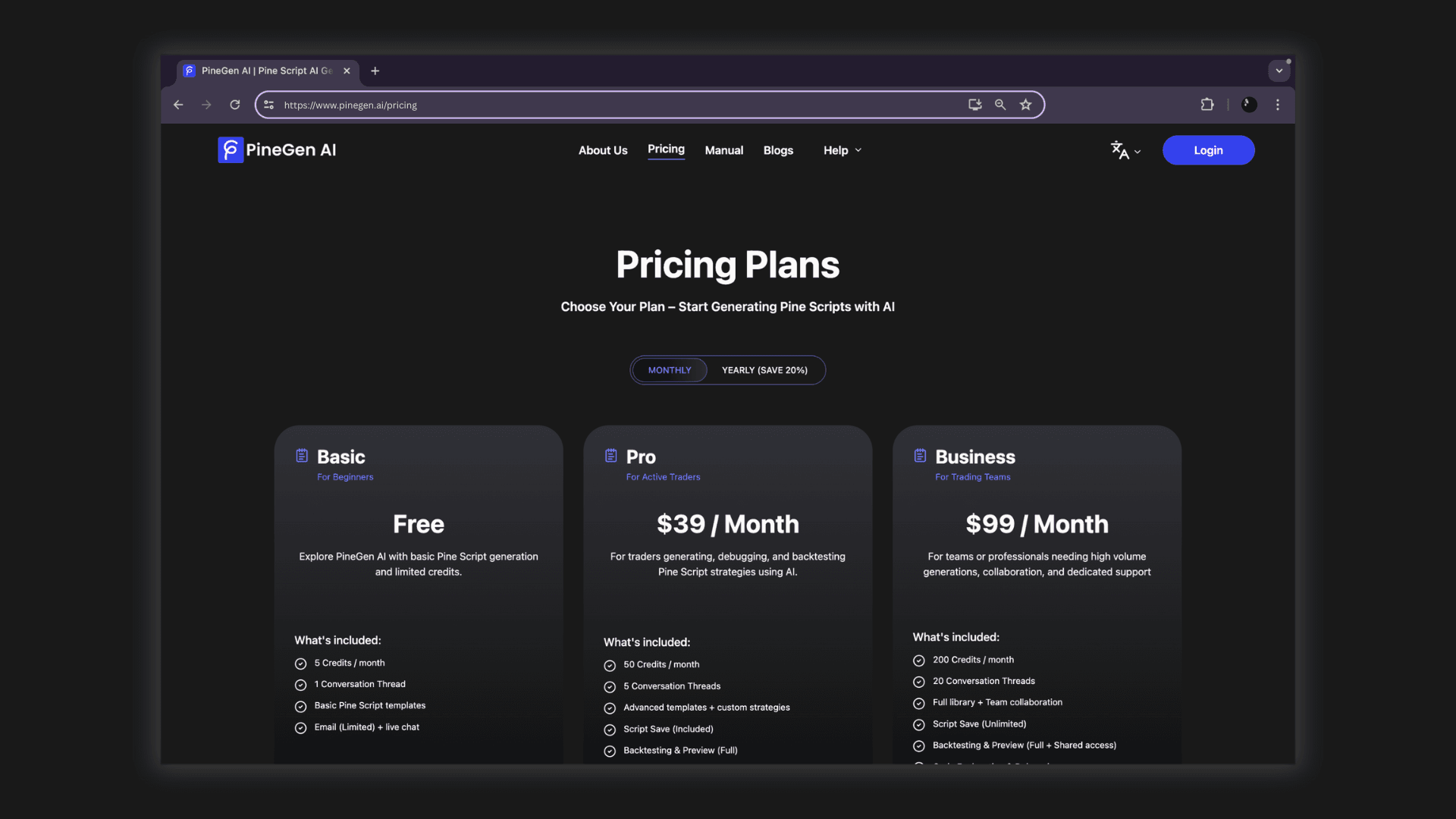Reload the pricing page
1456x819 pixels.
235,105
